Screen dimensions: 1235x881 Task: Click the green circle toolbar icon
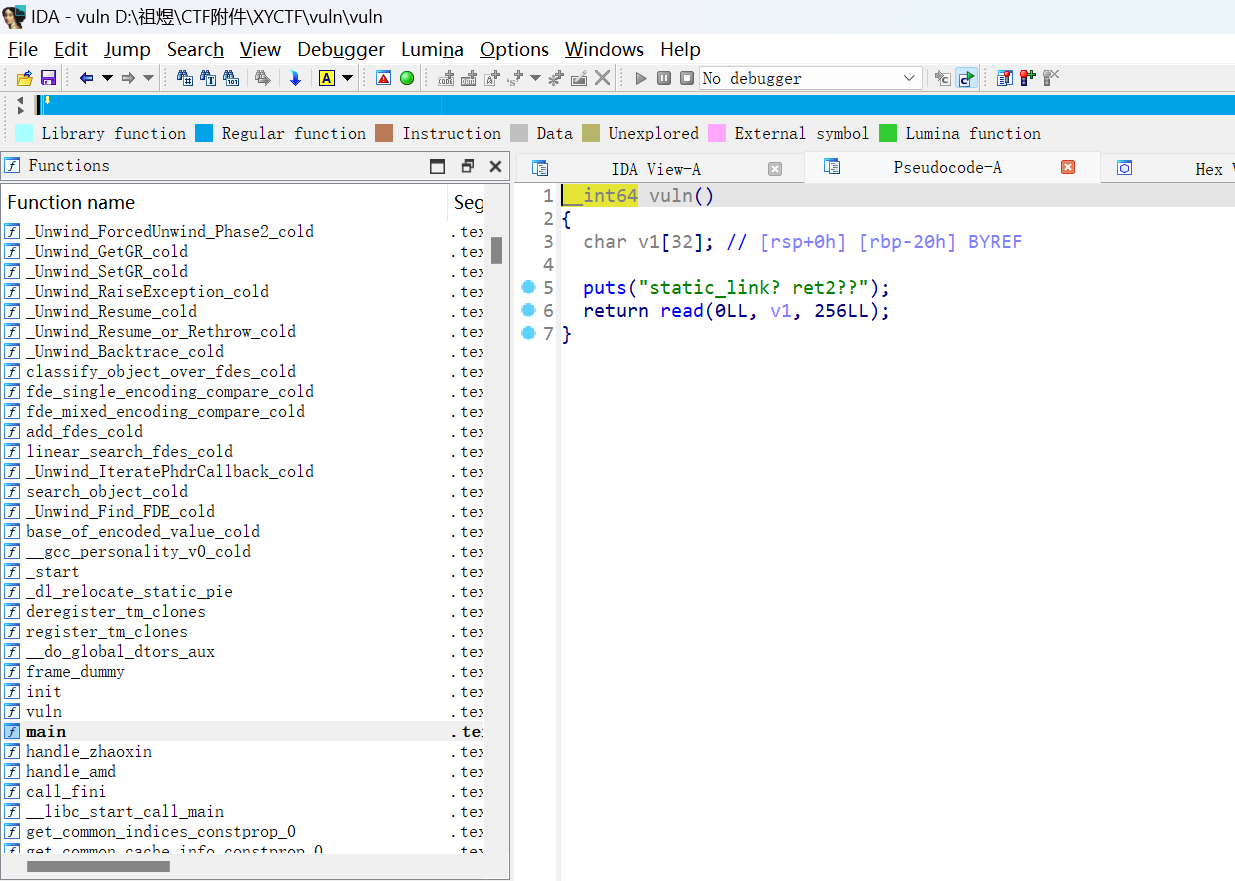pyautogui.click(x=407, y=78)
